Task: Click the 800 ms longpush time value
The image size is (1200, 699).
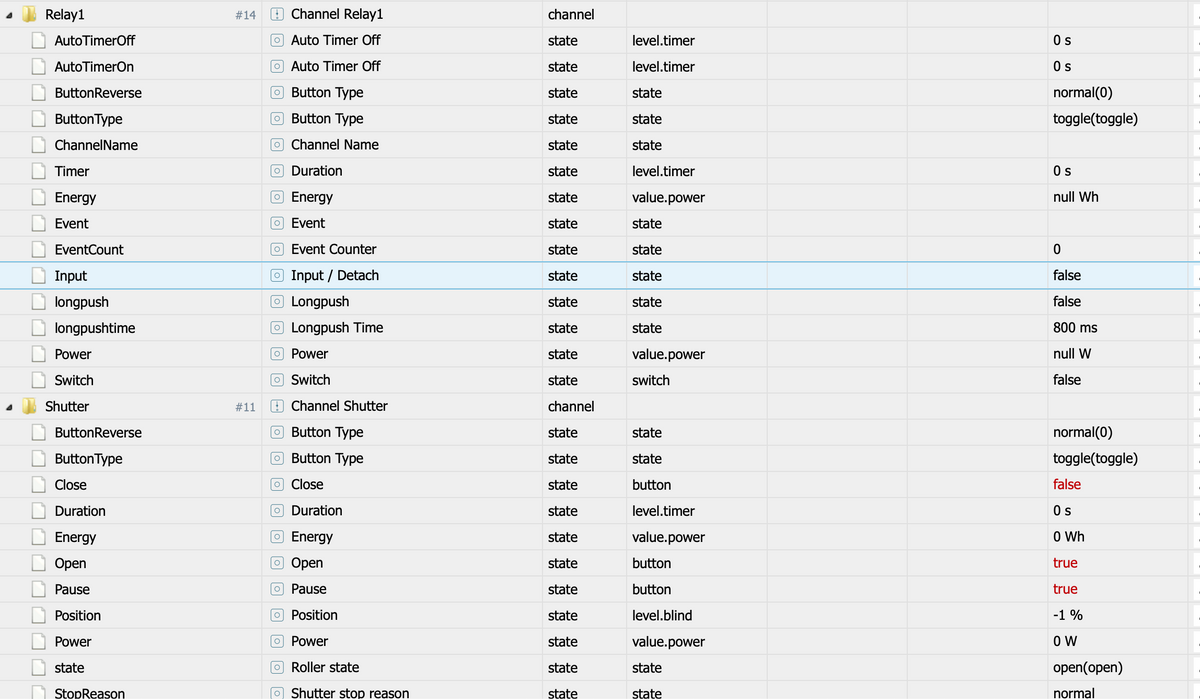Action: tap(1075, 328)
